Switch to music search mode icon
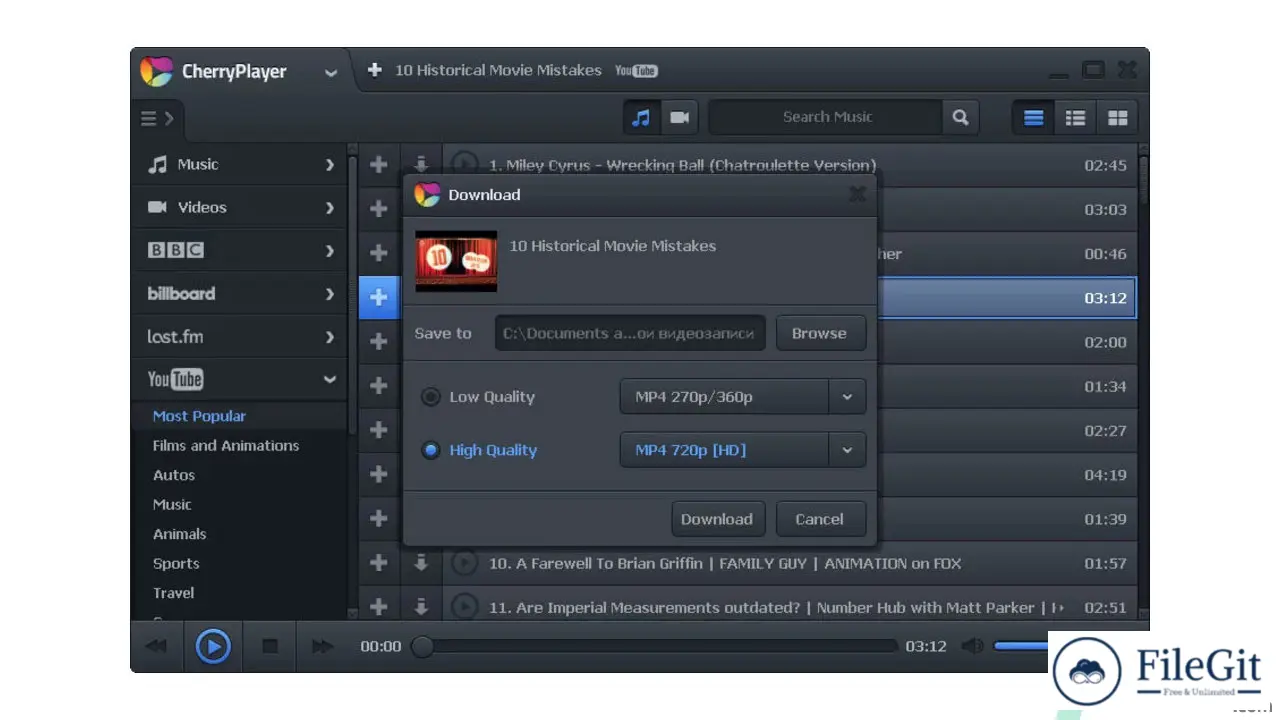1280x720 pixels. (x=641, y=117)
